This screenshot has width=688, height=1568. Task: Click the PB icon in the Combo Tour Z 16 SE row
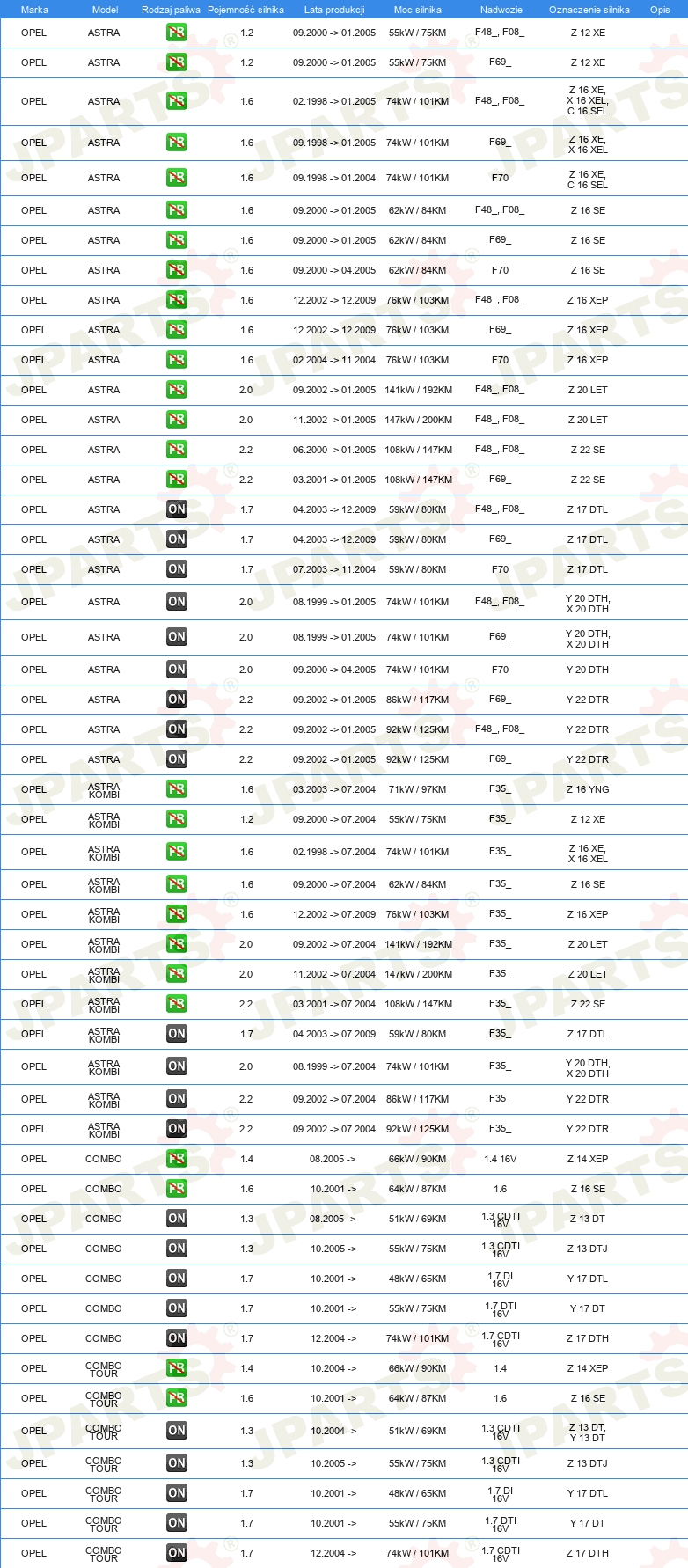(x=177, y=1398)
